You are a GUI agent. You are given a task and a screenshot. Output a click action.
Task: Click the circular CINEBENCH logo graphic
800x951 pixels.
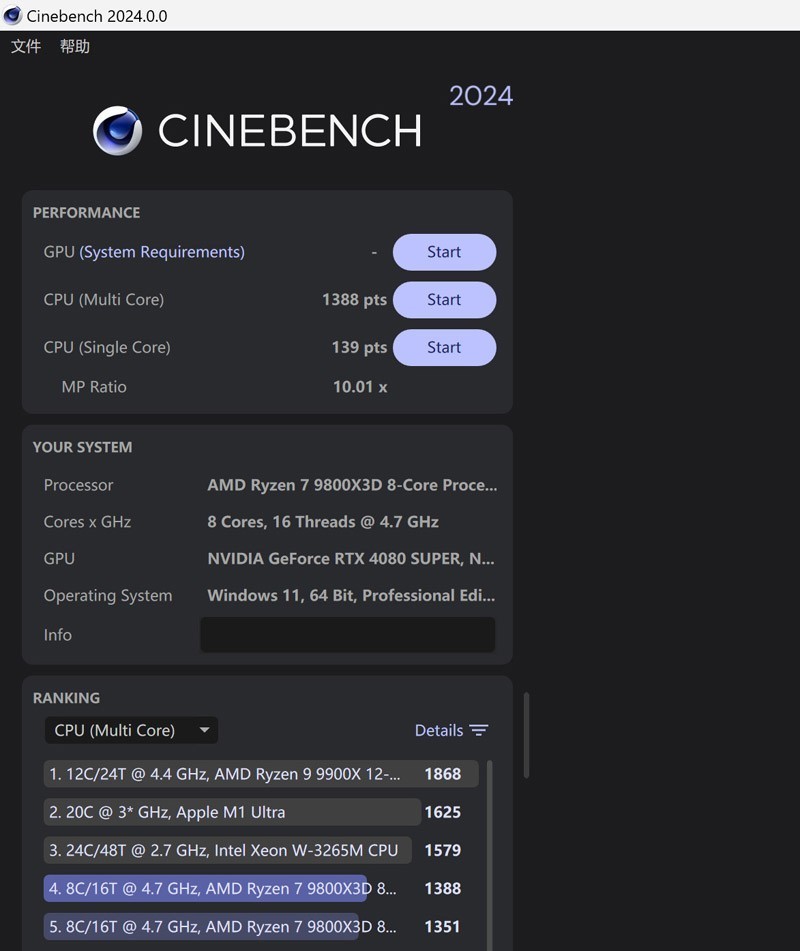(118, 130)
